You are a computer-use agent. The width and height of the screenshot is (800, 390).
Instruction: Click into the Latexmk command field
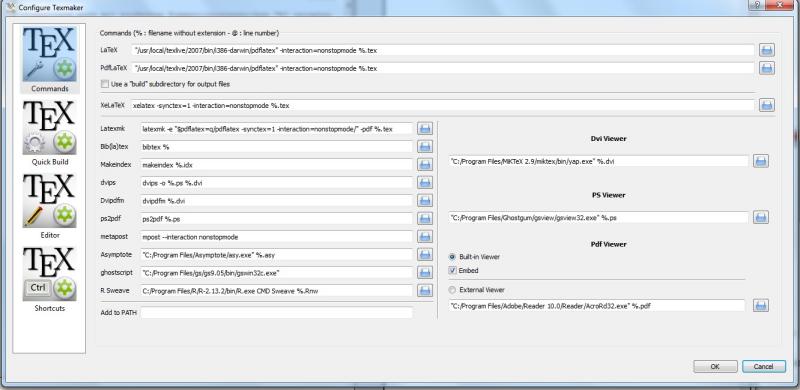pyautogui.click(x=276, y=129)
